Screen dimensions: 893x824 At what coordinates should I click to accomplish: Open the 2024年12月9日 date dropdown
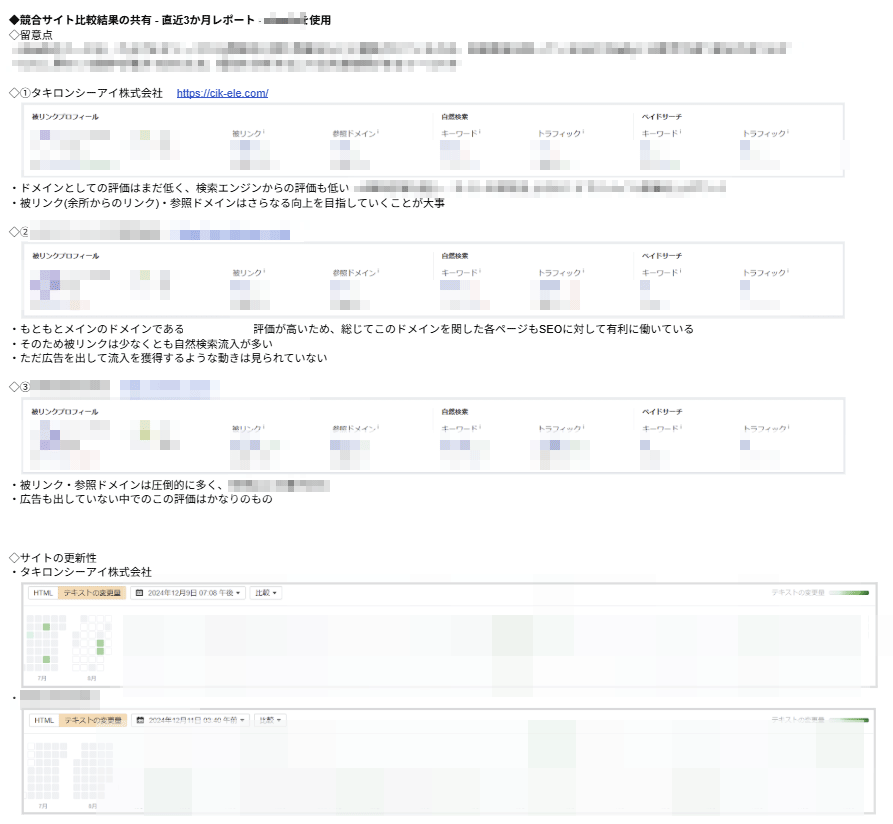(x=195, y=592)
